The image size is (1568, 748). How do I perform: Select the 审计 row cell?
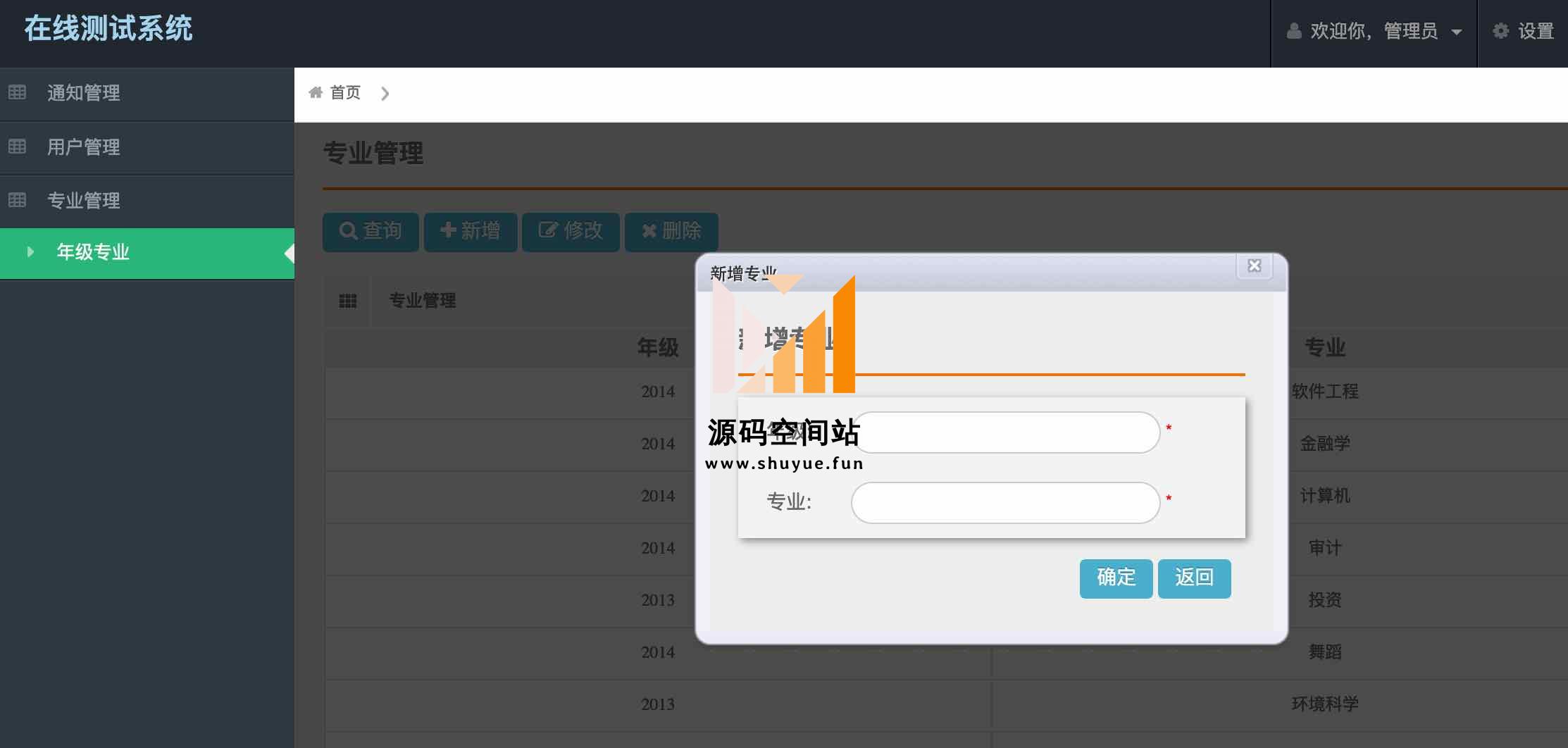tap(1325, 548)
